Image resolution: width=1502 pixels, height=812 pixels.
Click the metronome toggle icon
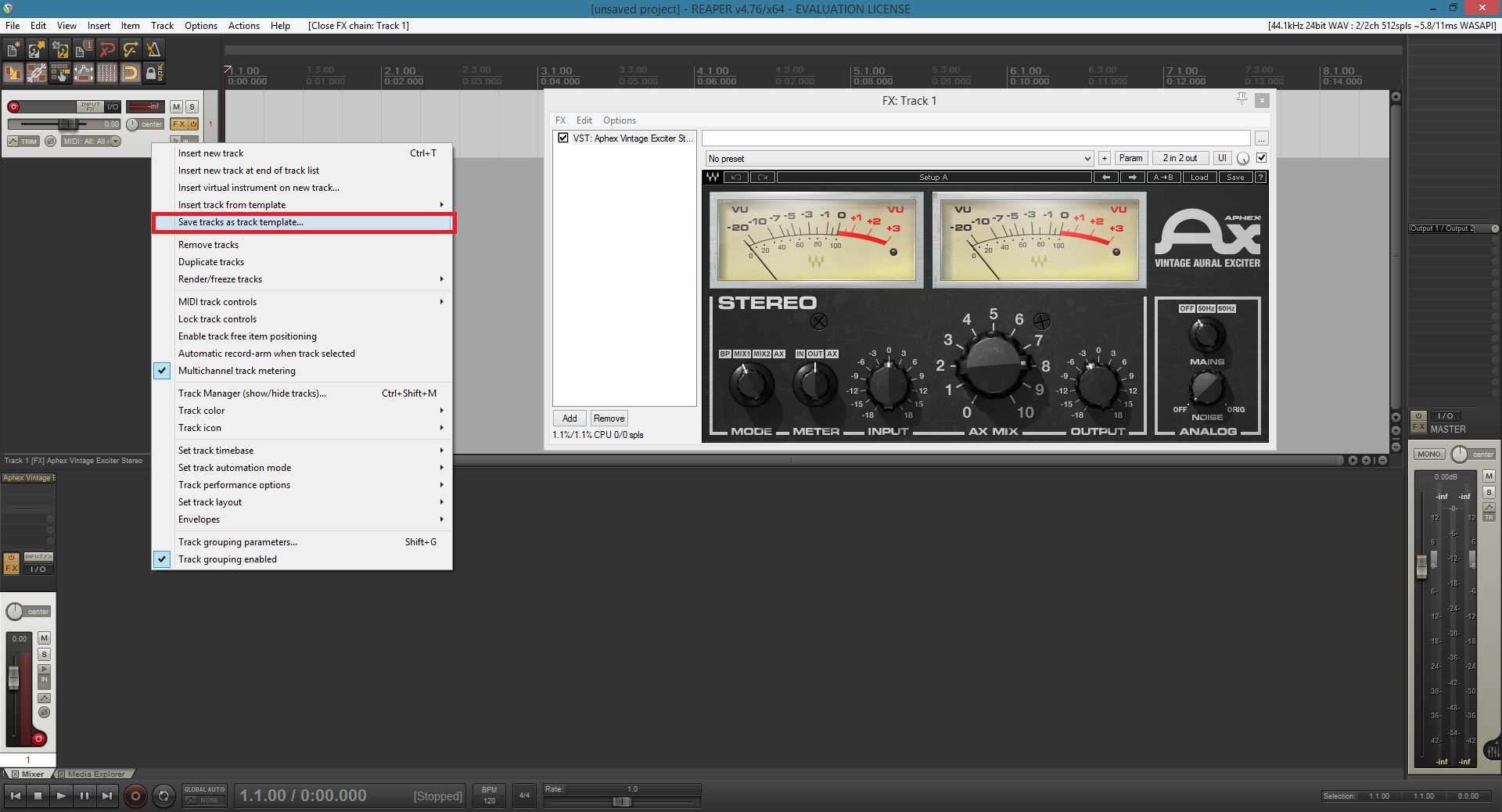(x=153, y=50)
